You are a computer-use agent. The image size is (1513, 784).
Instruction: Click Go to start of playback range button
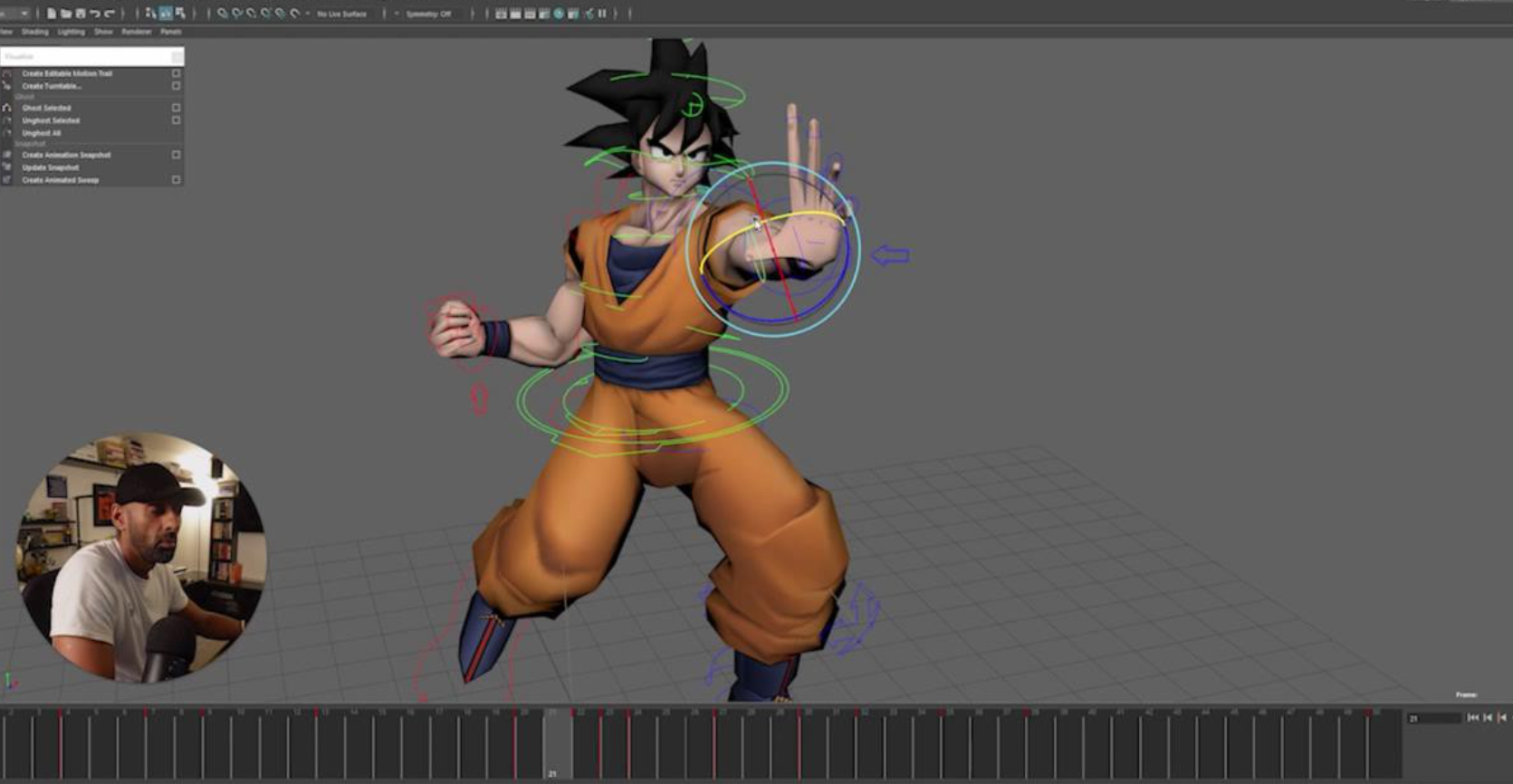point(1473,718)
